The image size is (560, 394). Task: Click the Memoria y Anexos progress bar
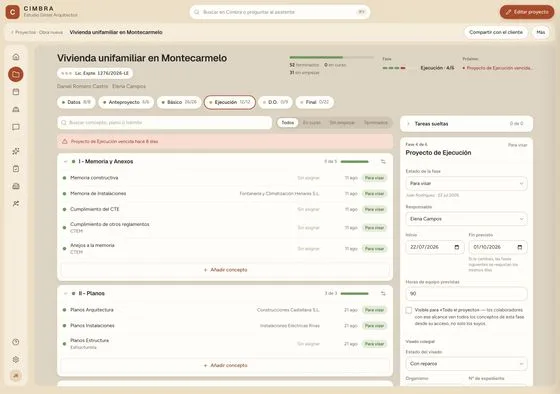click(354, 161)
